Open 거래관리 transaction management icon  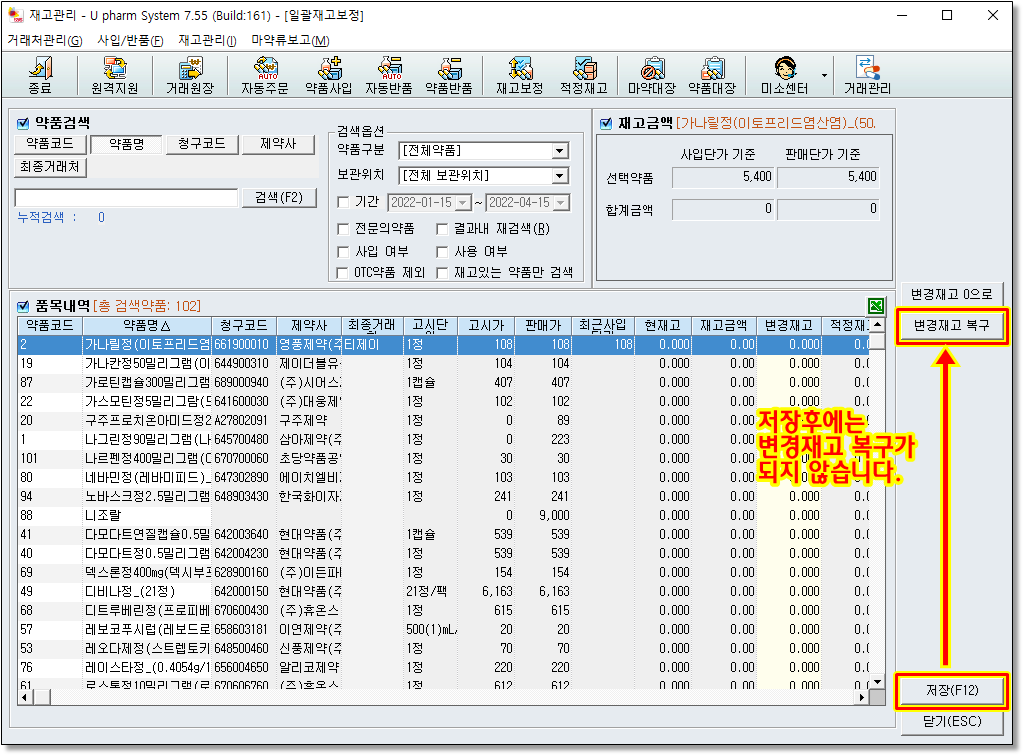click(867, 76)
